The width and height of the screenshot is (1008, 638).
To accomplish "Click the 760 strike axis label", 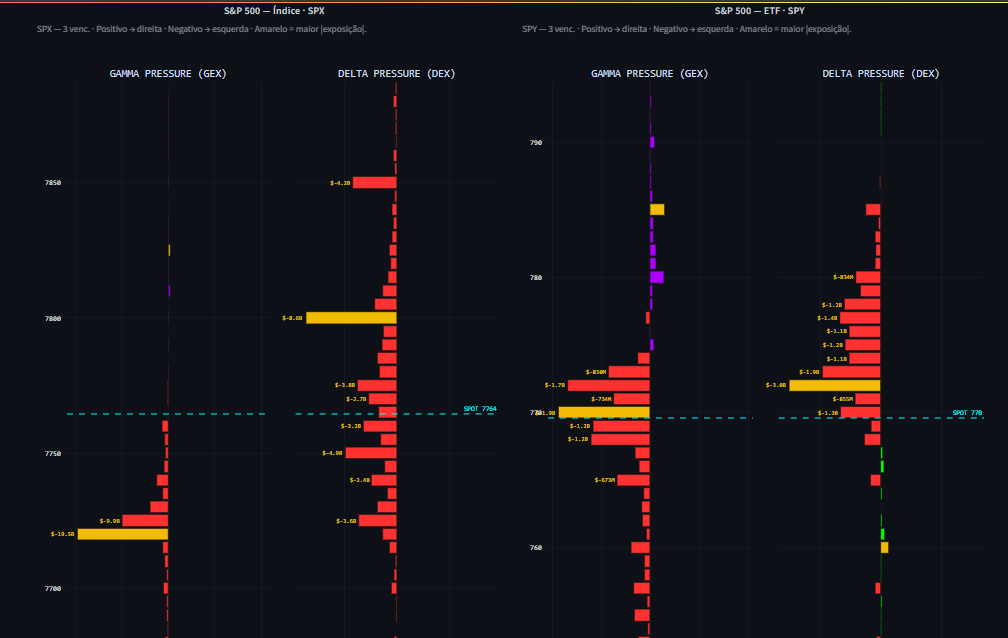I will tap(536, 547).
